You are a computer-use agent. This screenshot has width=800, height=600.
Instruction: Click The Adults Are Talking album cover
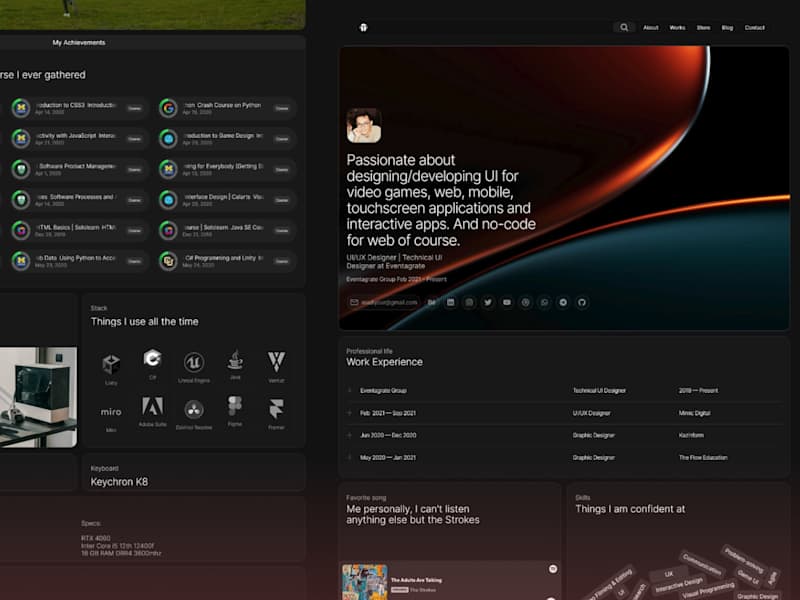click(x=364, y=582)
